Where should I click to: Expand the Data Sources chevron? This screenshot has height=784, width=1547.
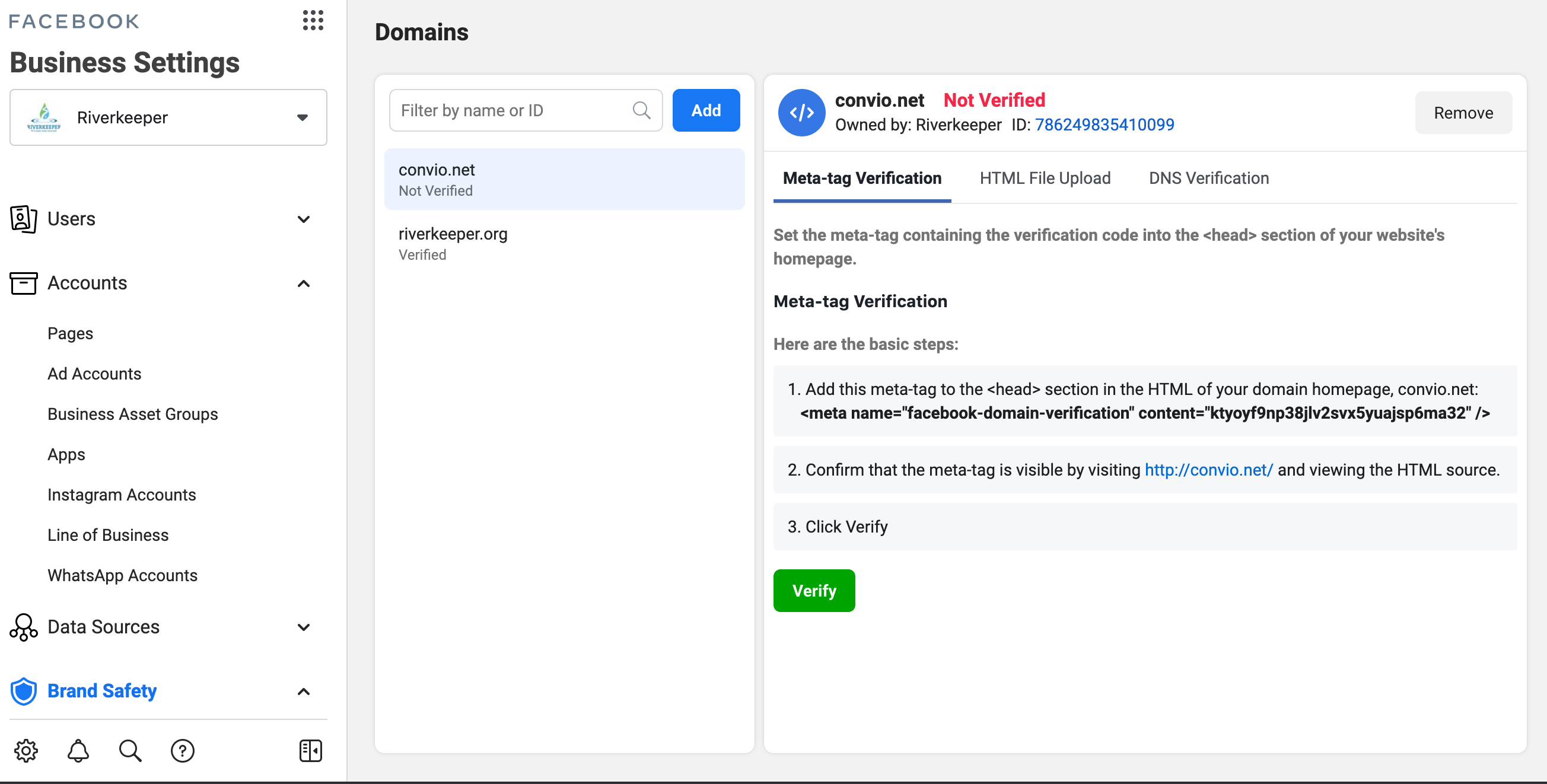coord(304,627)
